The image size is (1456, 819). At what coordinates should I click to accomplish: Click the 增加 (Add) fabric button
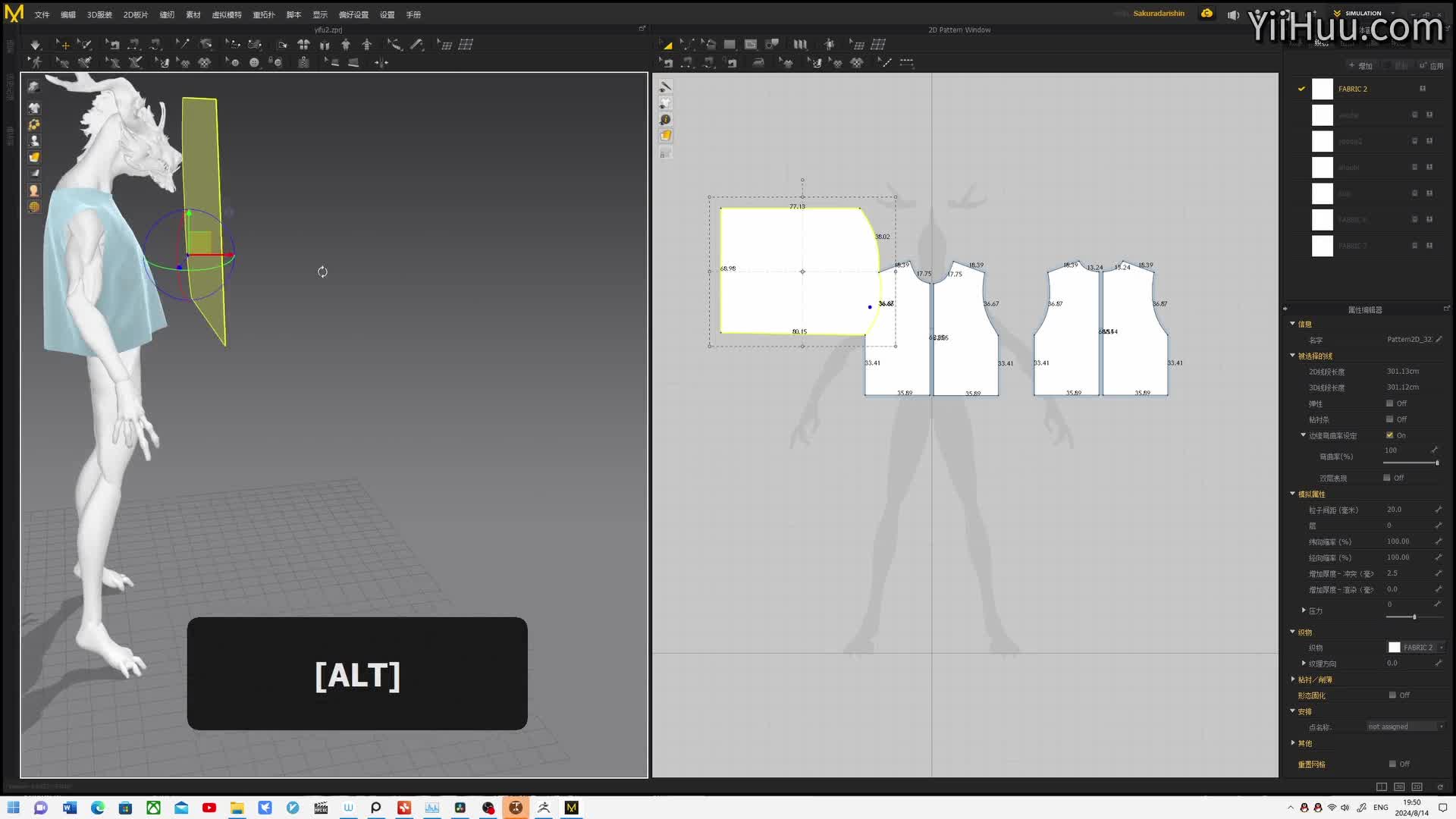(x=1360, y=66)
